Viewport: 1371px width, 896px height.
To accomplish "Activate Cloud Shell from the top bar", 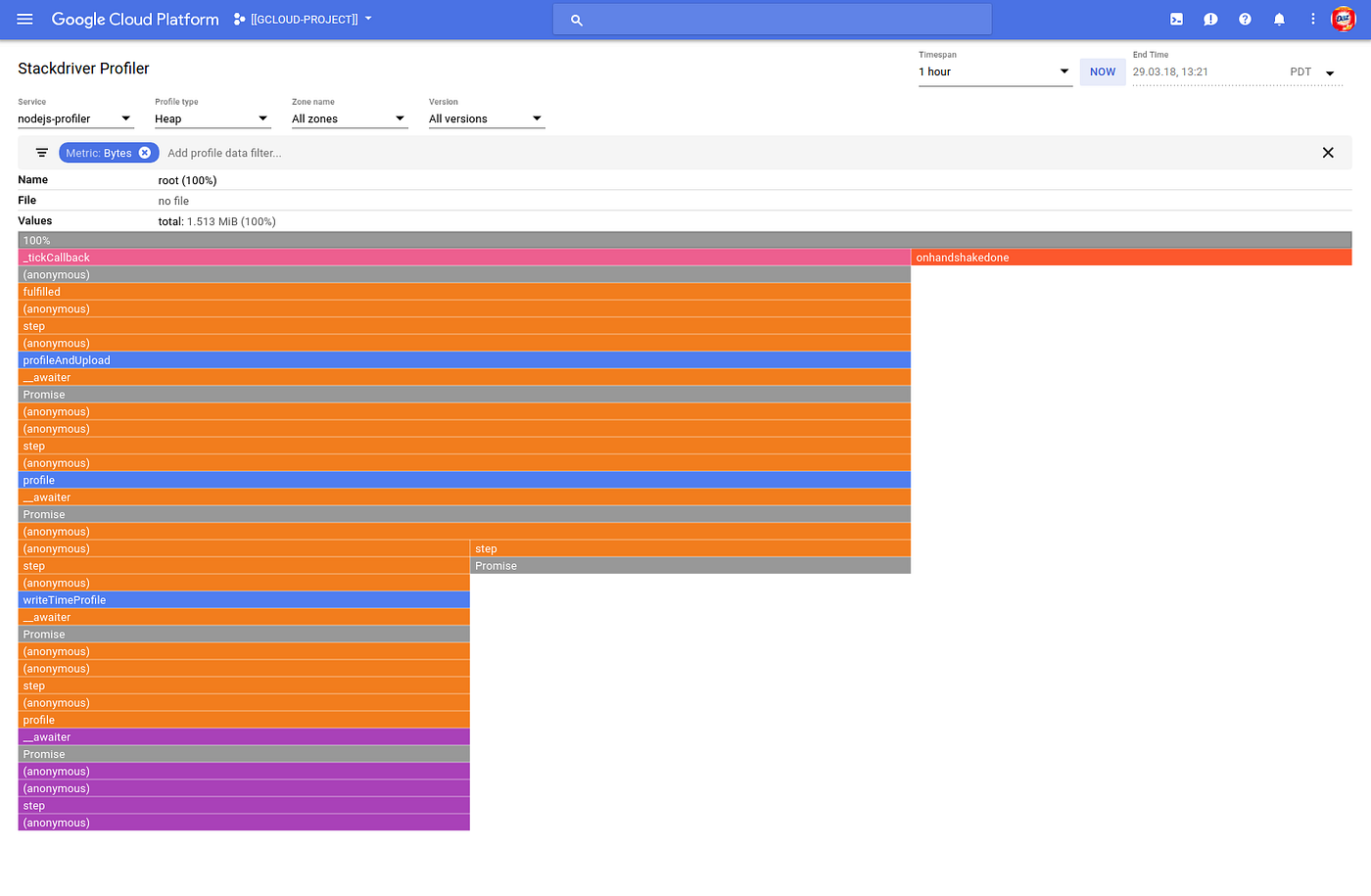I will pyautogui.click(x=1176, y=19).
